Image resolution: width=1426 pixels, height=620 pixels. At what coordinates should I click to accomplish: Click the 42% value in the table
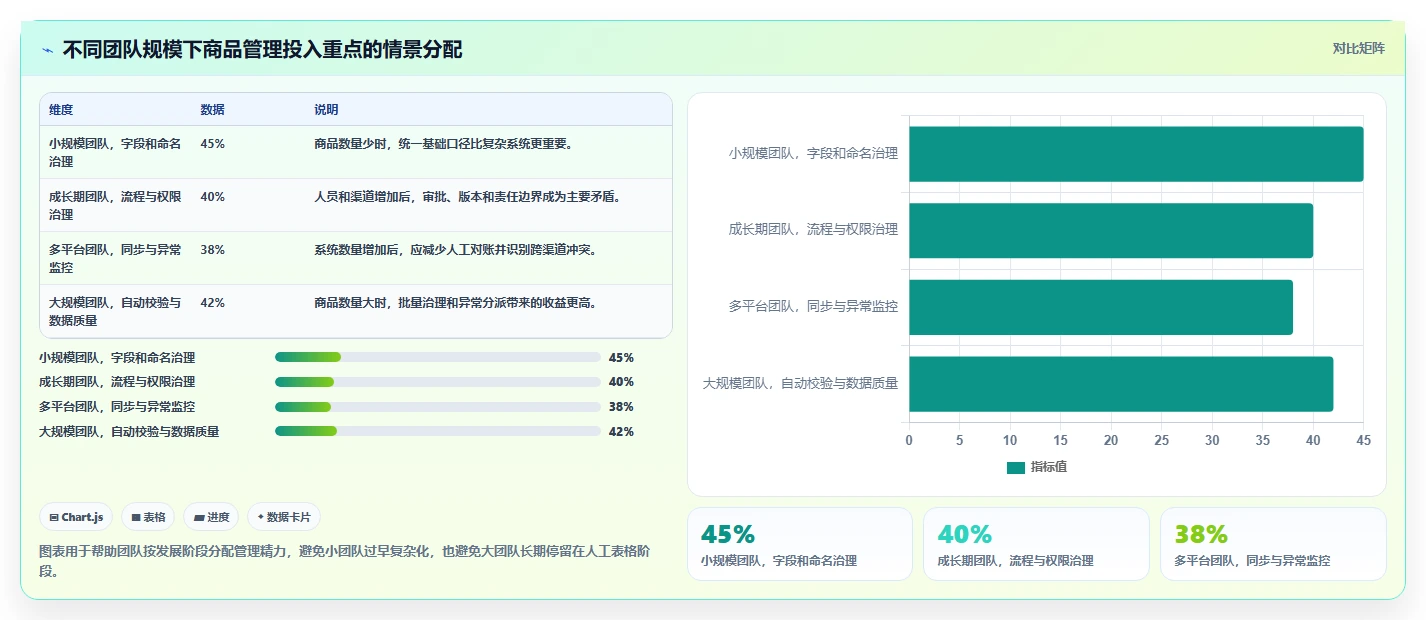click(x=212, y=303)
